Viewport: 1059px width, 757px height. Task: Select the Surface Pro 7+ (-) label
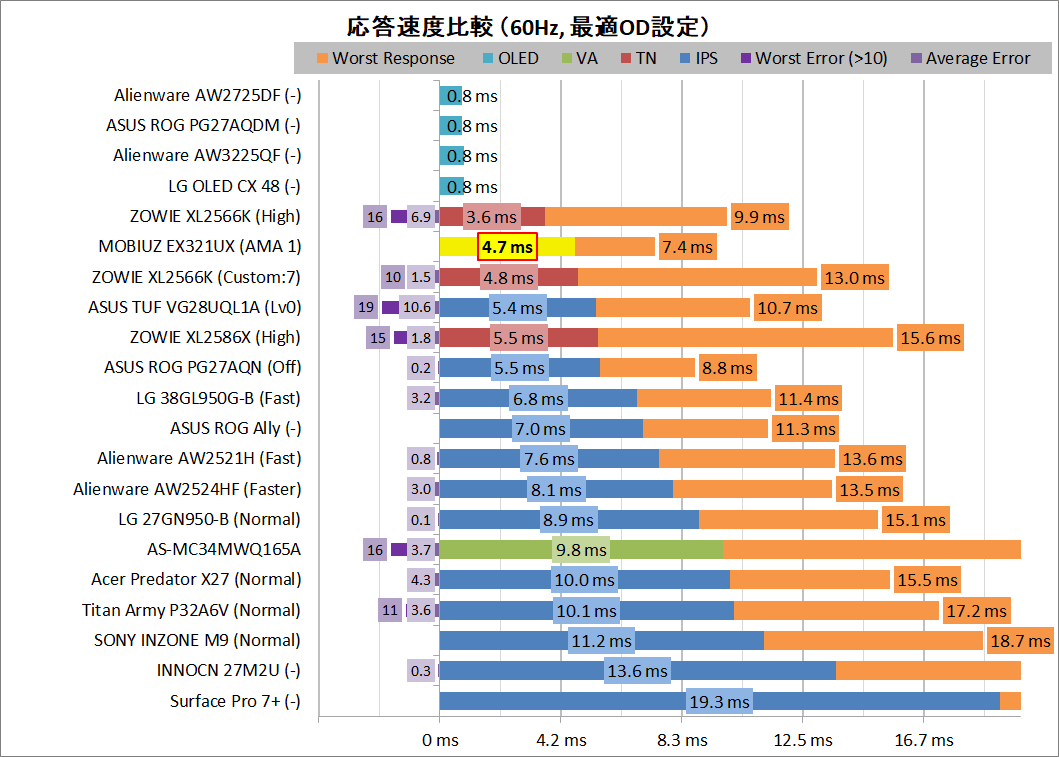click(235, 701)
